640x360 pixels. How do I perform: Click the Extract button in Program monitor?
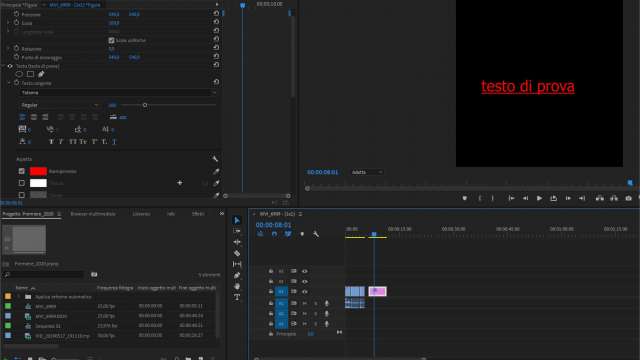pyautogui.click(x=614, y=198)
